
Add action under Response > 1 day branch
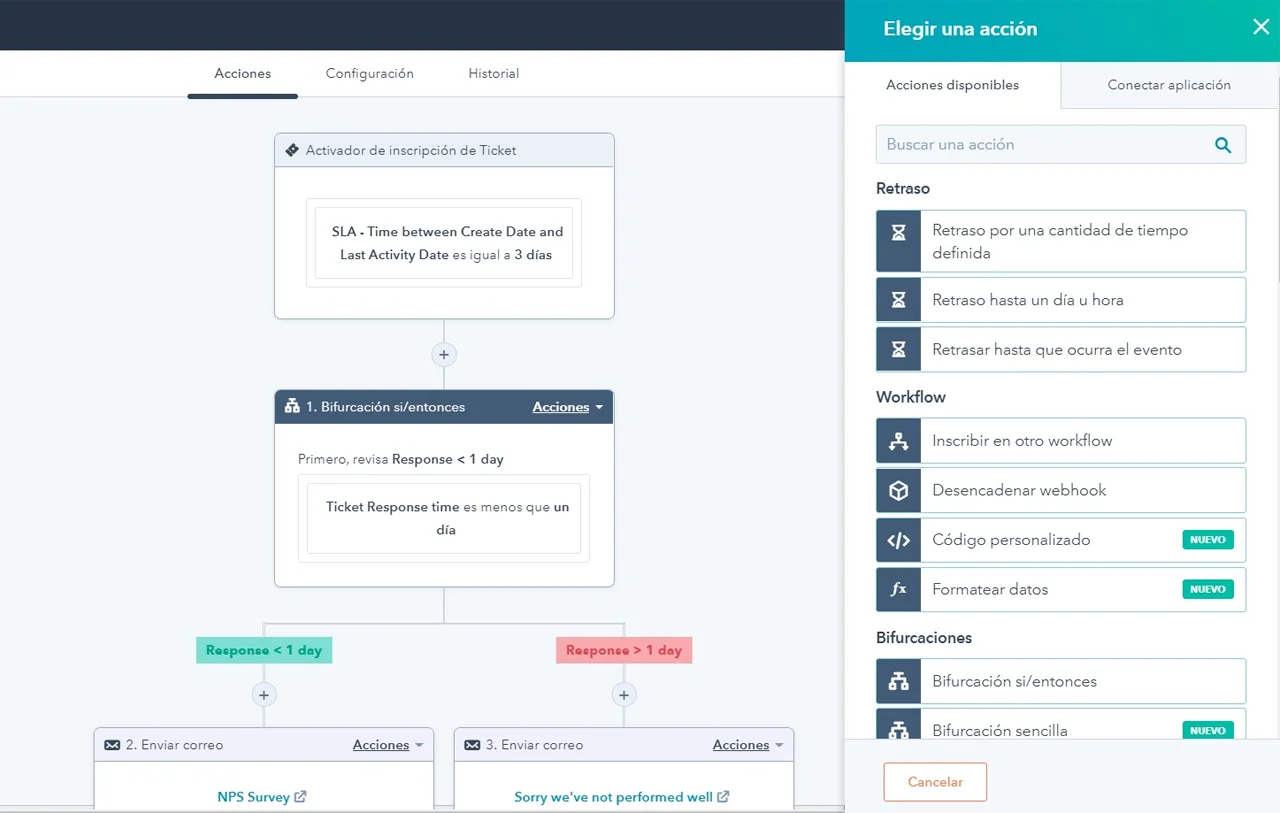pyautogui.click(x=624, y=695)
